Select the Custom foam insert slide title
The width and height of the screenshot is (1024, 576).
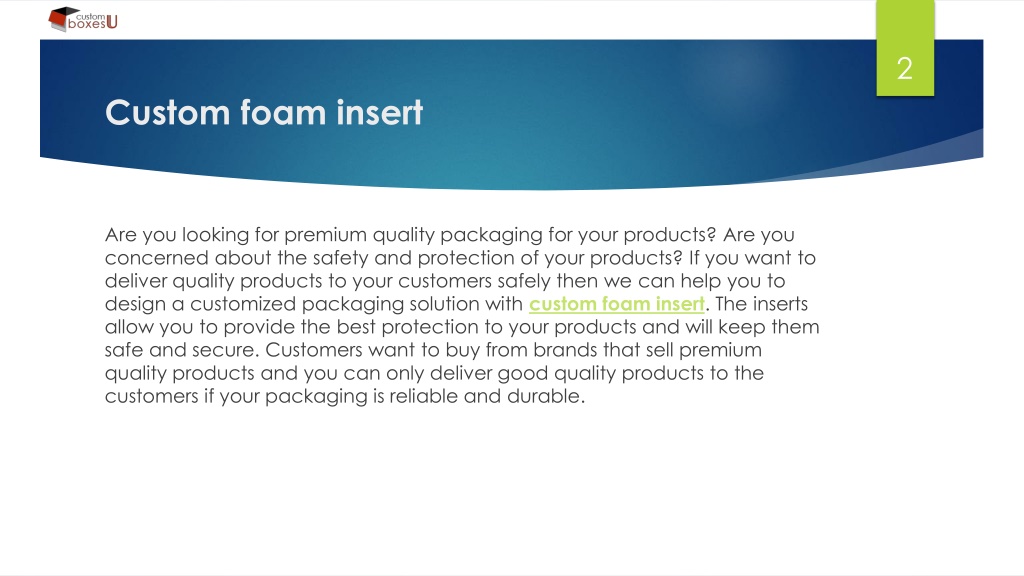(264, 112)
